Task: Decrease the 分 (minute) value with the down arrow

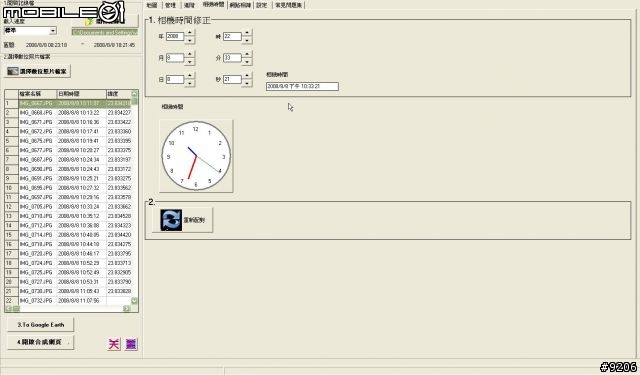Action: point(247,62)
